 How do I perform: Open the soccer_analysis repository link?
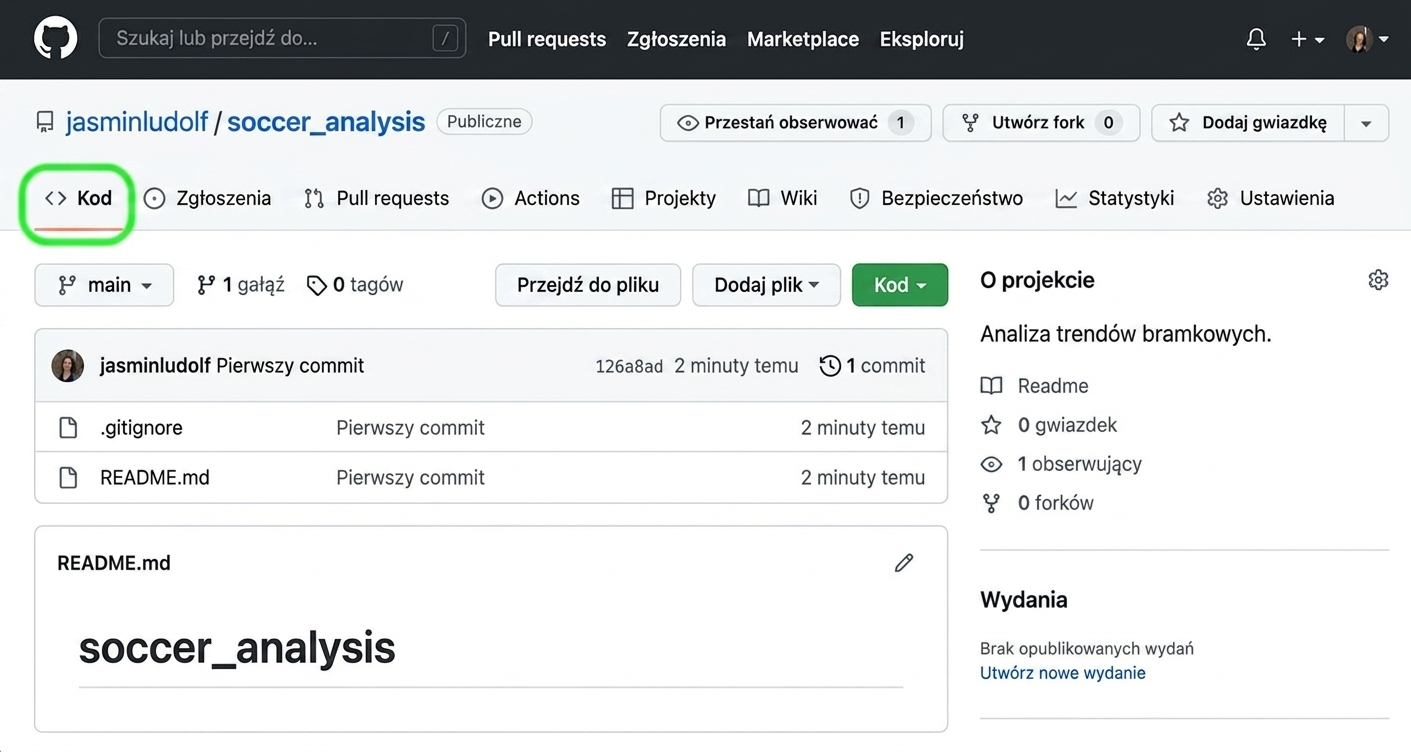[x=326, y=122]
